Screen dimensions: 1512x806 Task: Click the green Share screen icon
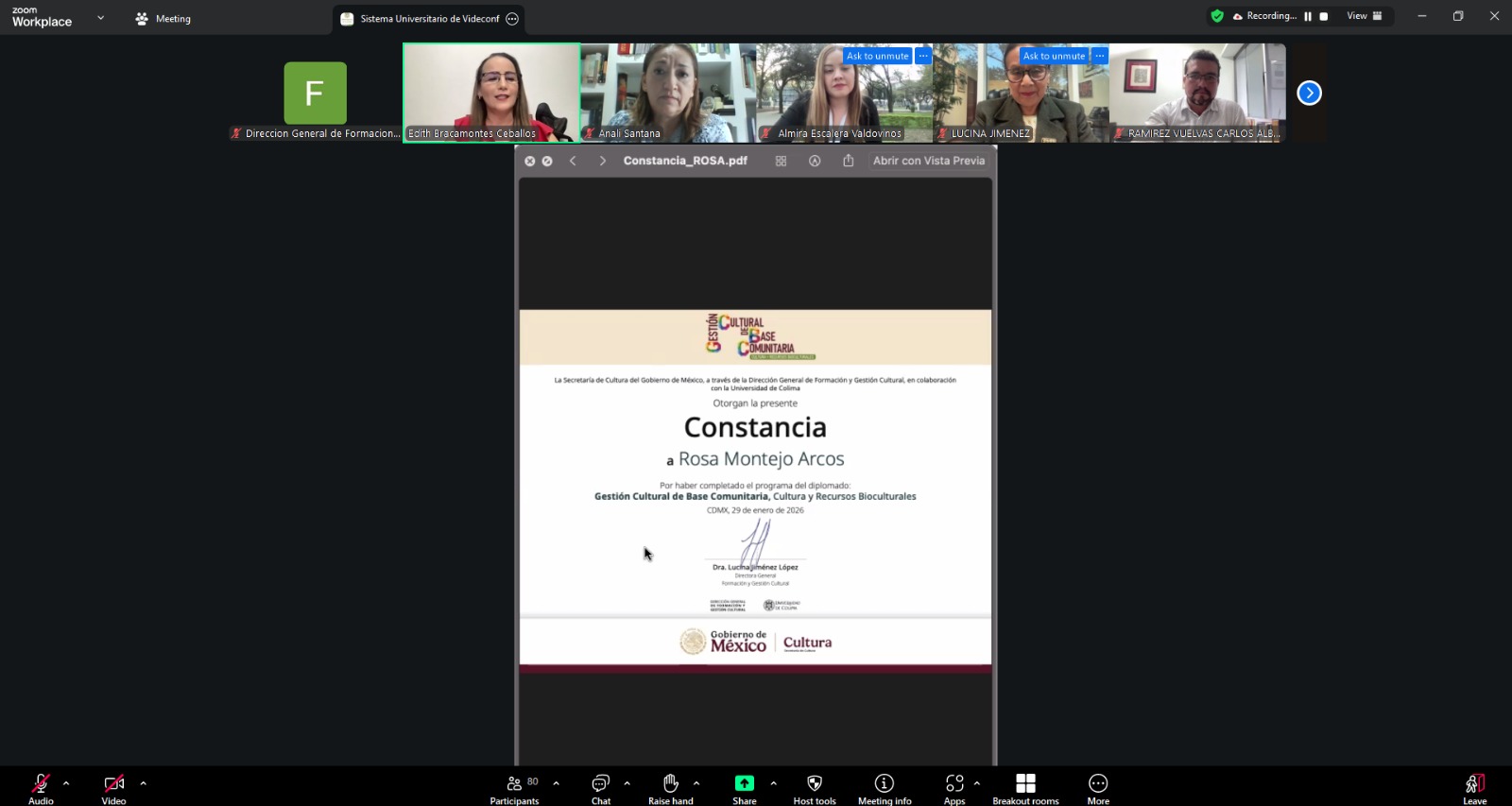pos(745,783)
